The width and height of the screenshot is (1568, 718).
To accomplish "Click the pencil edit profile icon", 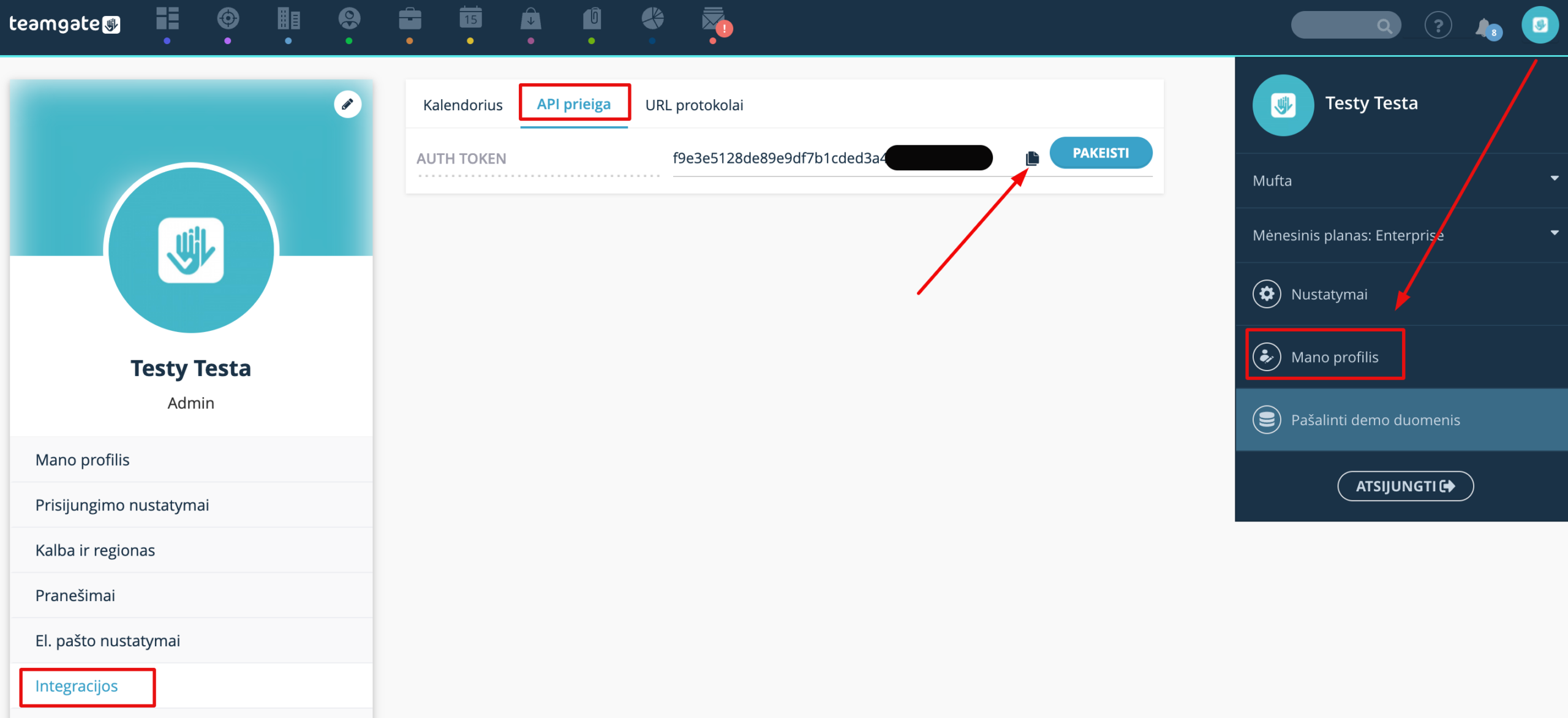I will coord(347,104).
